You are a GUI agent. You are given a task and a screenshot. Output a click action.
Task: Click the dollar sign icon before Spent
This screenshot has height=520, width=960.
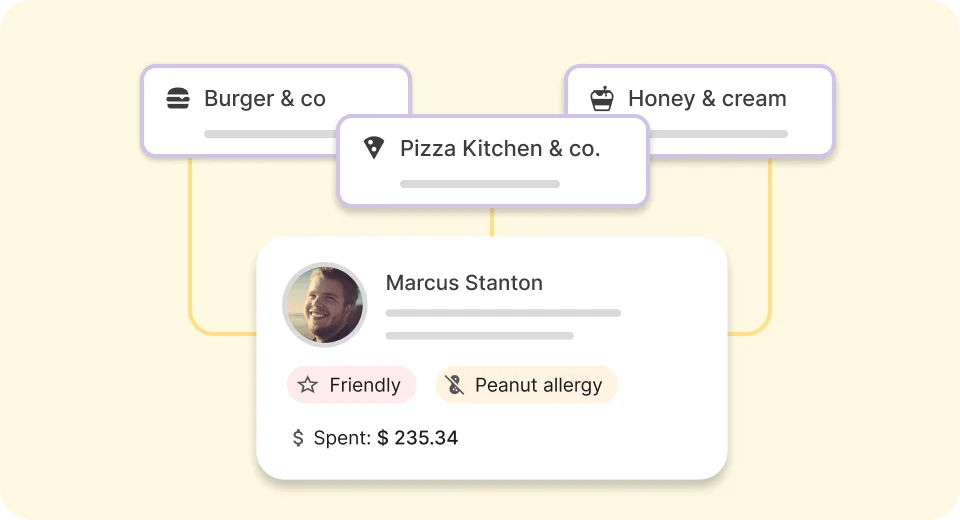[x=298, y=437]
